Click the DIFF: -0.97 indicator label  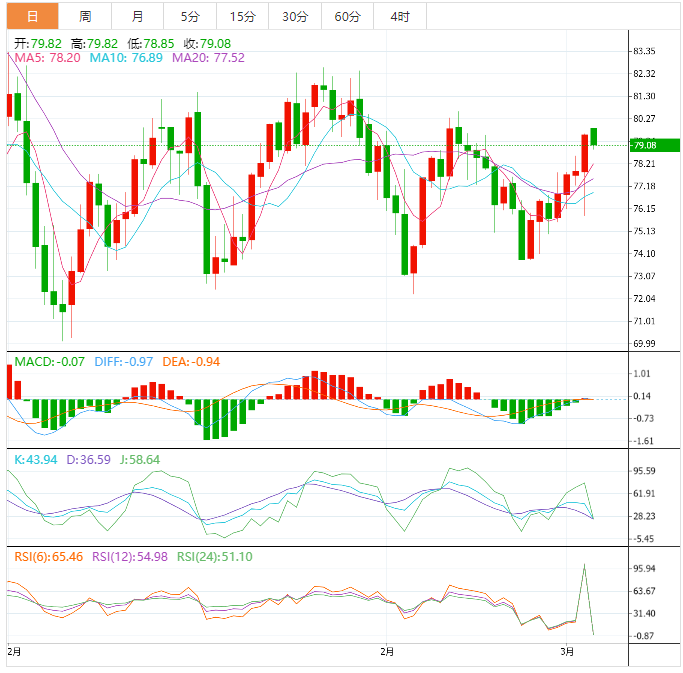click(x=124, y=362)
